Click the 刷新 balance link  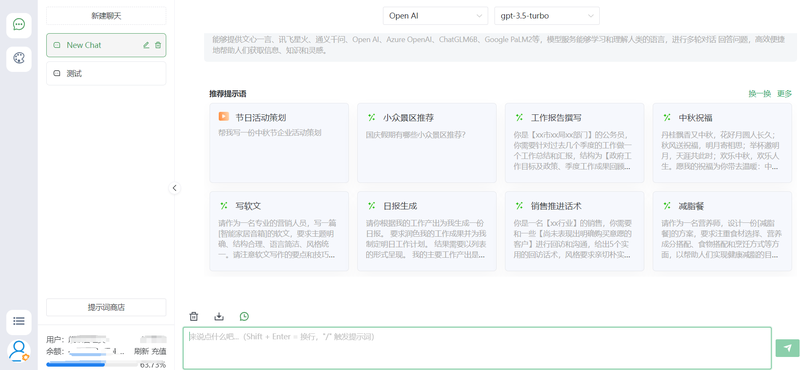click(141, 351)
